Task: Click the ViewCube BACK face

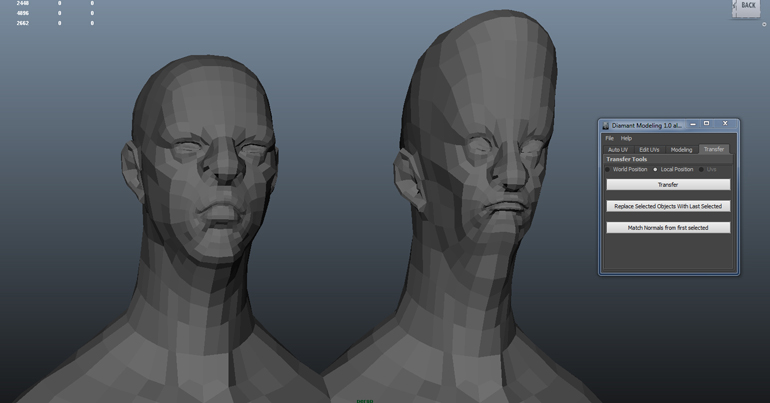Action: point(747,6)
